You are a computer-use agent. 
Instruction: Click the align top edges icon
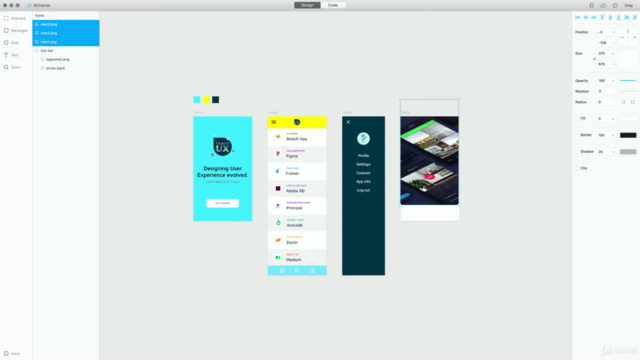click(x=602, y=18)
